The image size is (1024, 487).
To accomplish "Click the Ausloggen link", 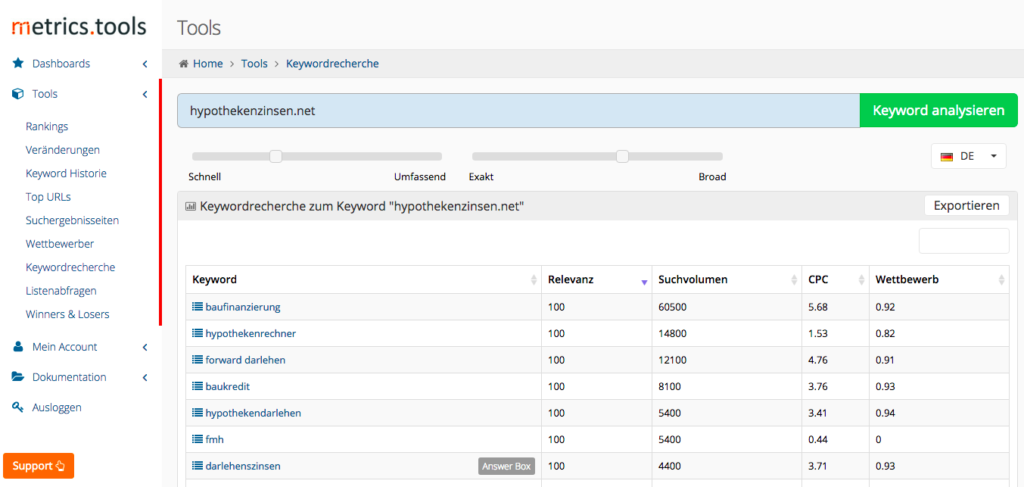I will point(57,407).
